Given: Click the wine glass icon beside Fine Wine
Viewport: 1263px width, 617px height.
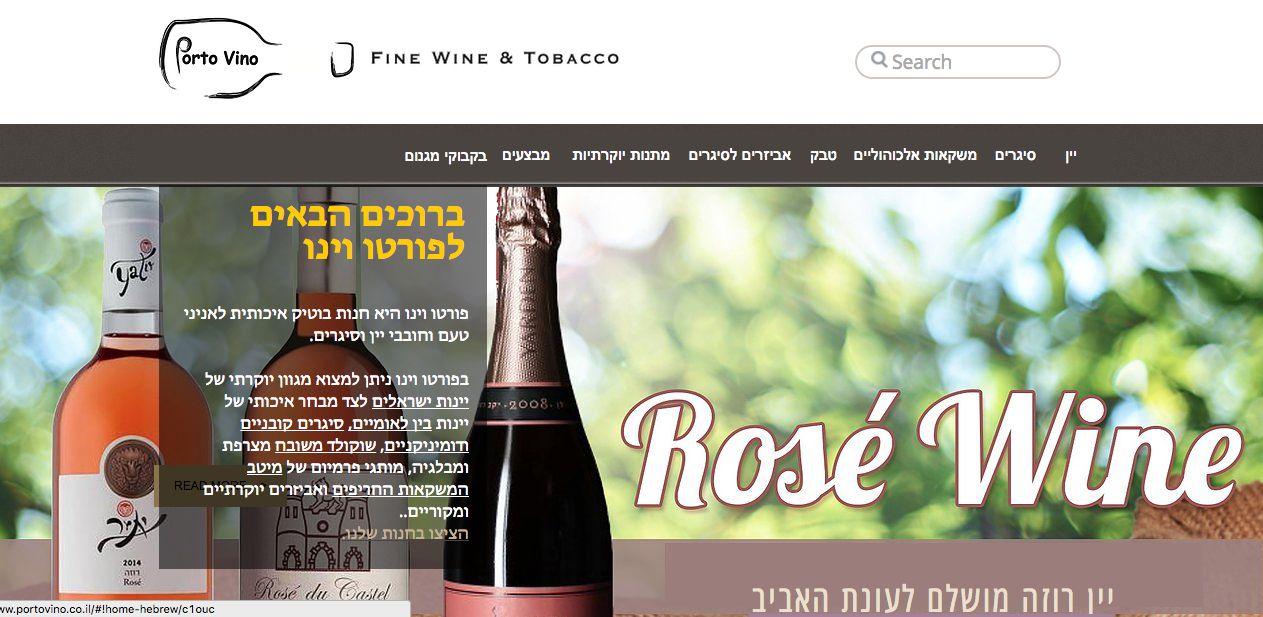Looking at the screenshot, I should pyautogui.click(x=342, y=59).
